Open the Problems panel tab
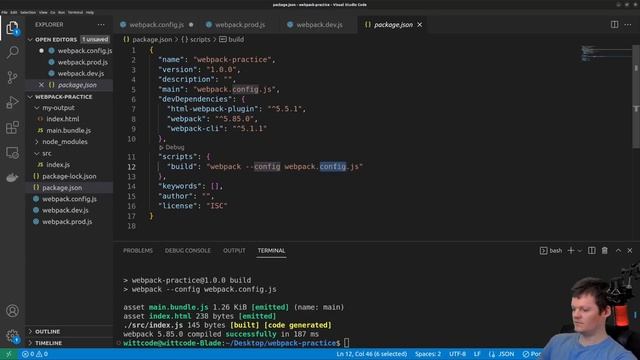The image size is (640, 360). pos(138,250)
